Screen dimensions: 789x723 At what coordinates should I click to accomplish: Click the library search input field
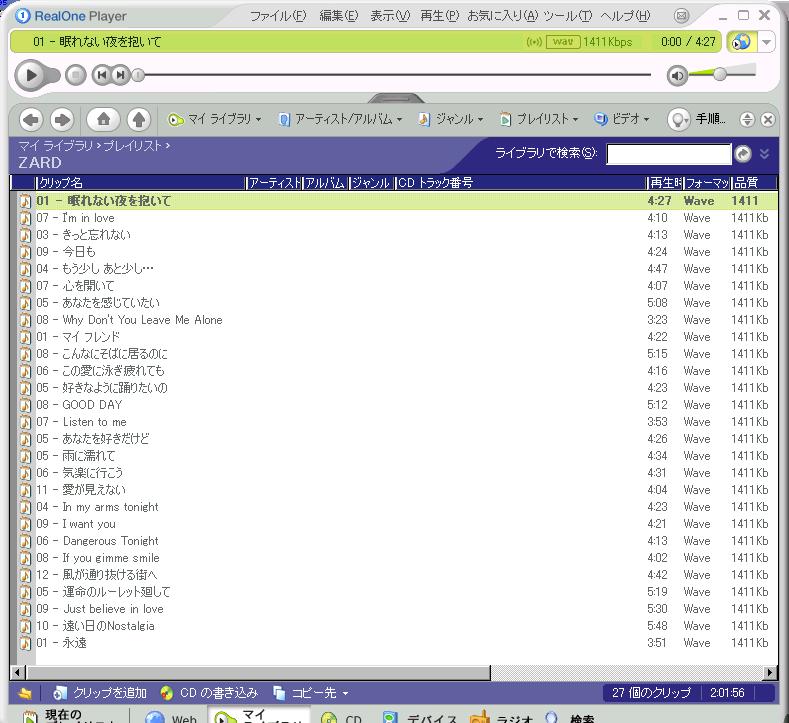(669, 154)
